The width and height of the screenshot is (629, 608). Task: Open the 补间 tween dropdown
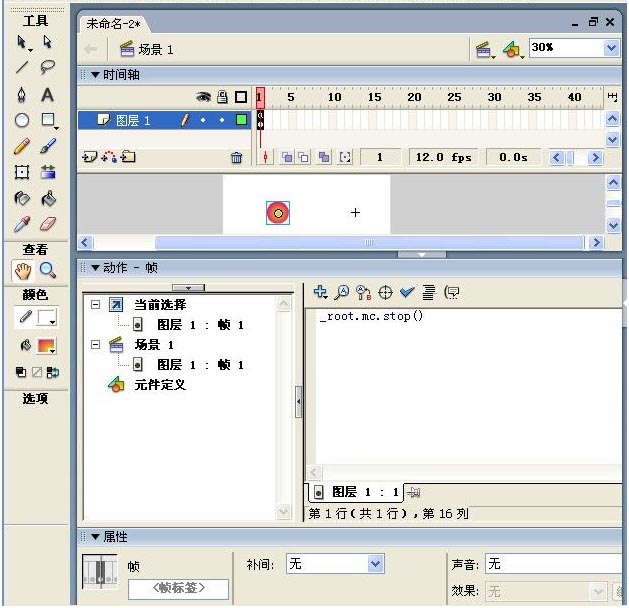tap(376, 564)
